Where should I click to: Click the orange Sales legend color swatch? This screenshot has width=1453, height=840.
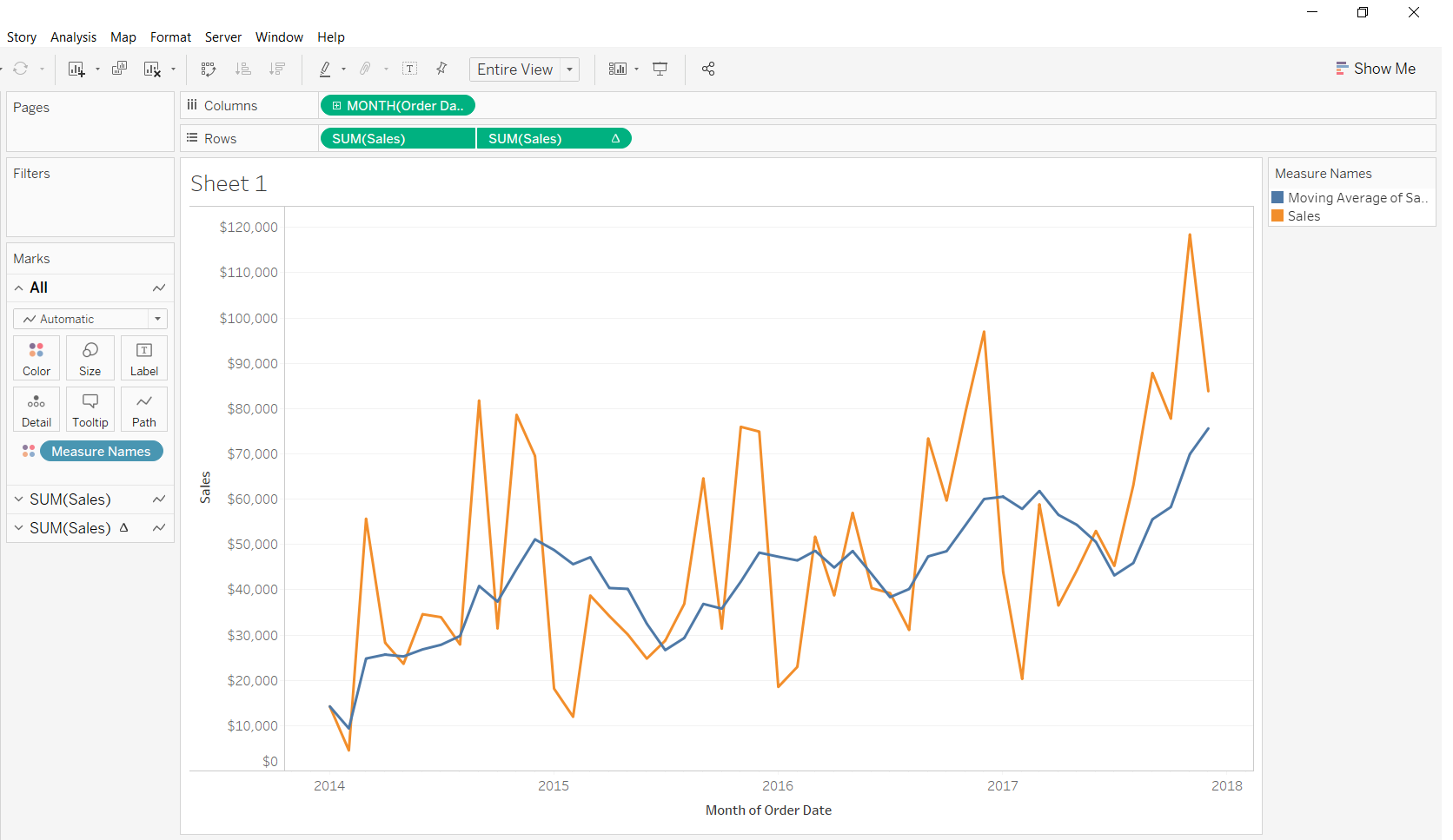(1277, 216)
